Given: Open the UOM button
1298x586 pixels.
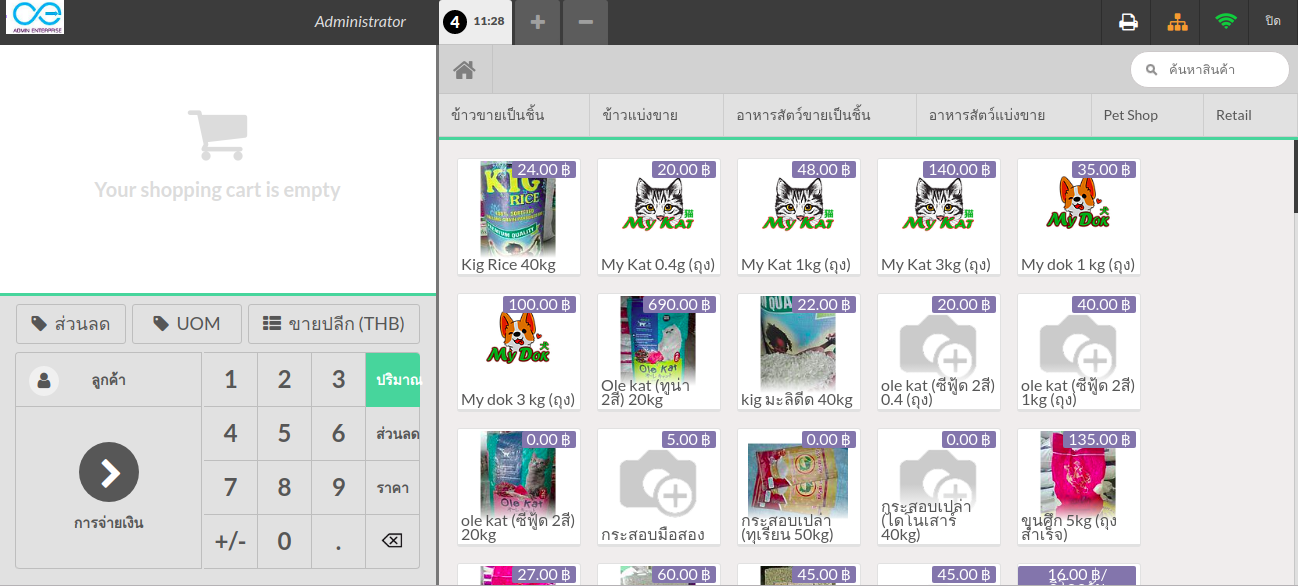Looking at the screenshot, I should click(x=186, y=323).
